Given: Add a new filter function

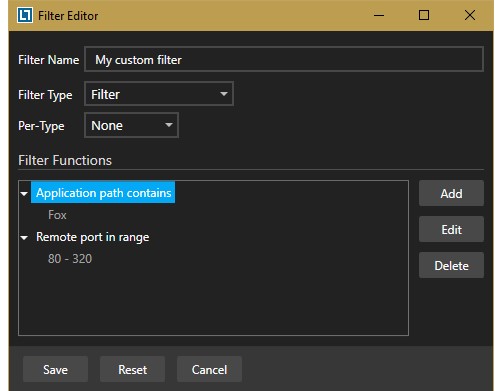Looking at the screenshot, I should [451, 193].
